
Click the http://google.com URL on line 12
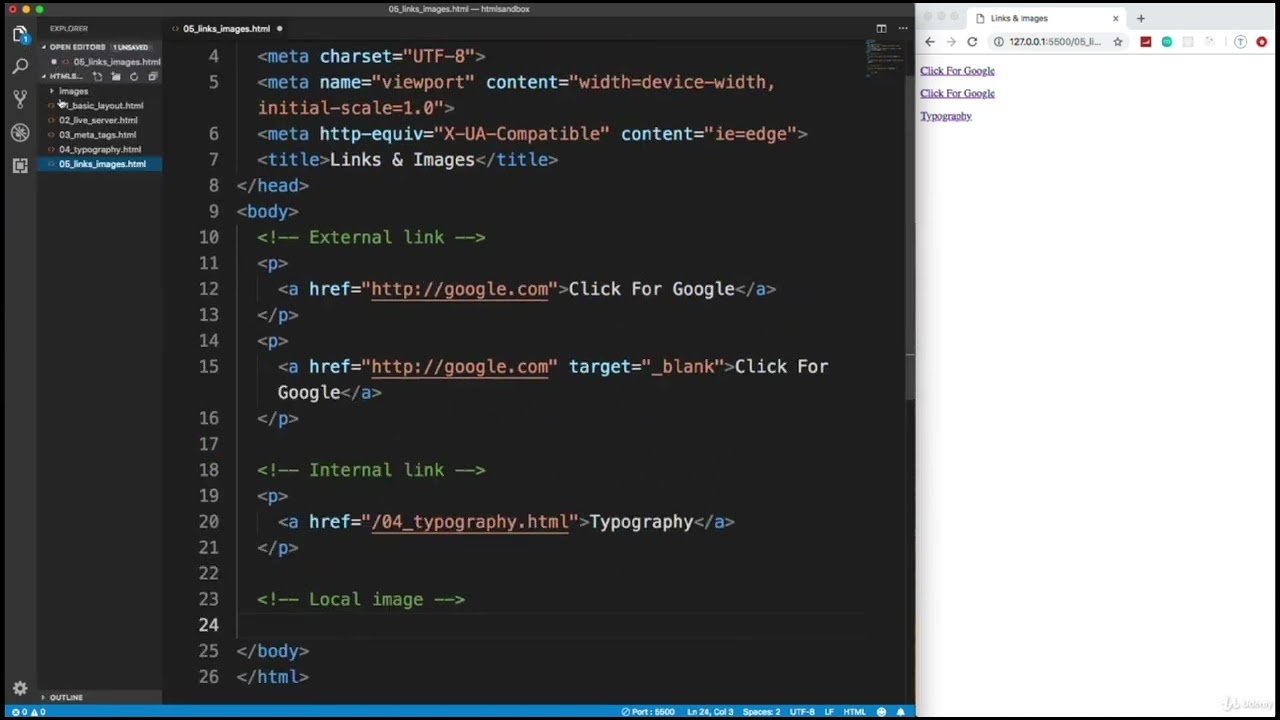(460, 289)
